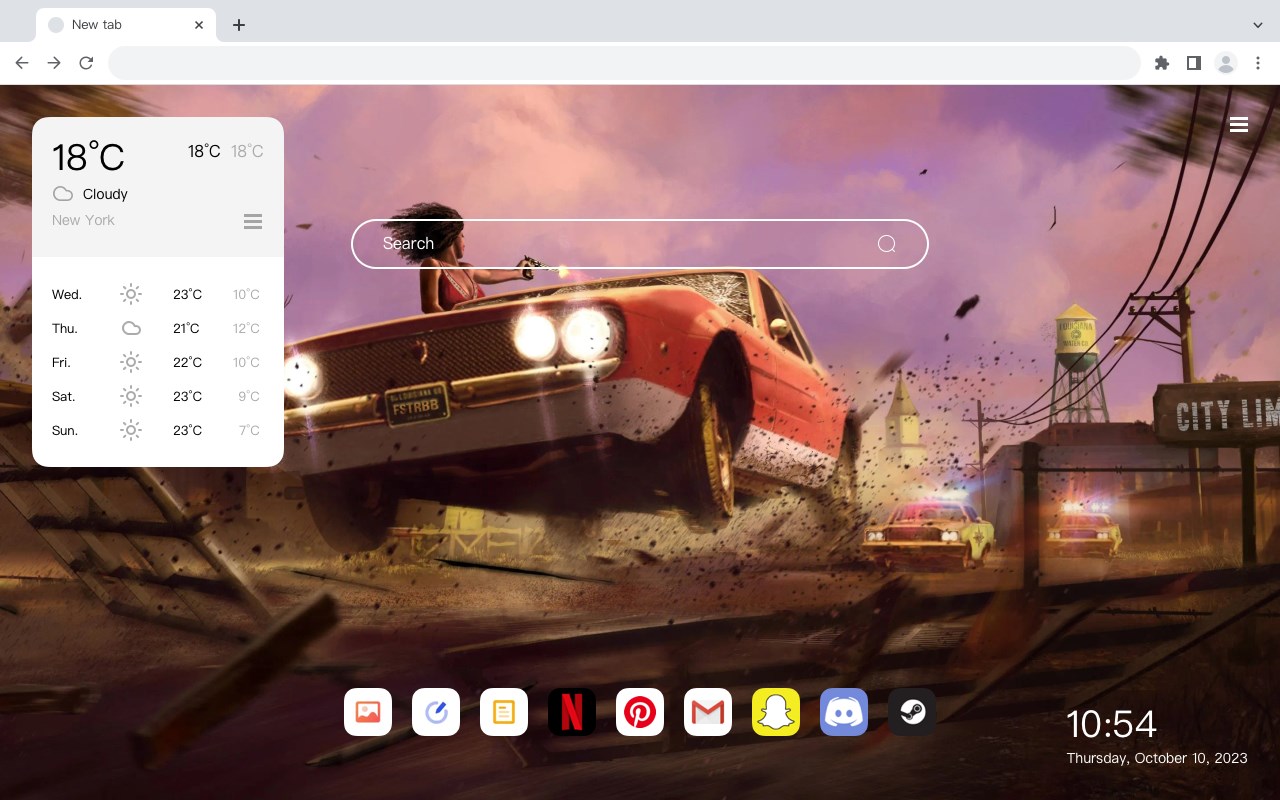The height and width of the screenshot is (800, 1280).
Task: Close the New tab
Action: tap(199, 25)
